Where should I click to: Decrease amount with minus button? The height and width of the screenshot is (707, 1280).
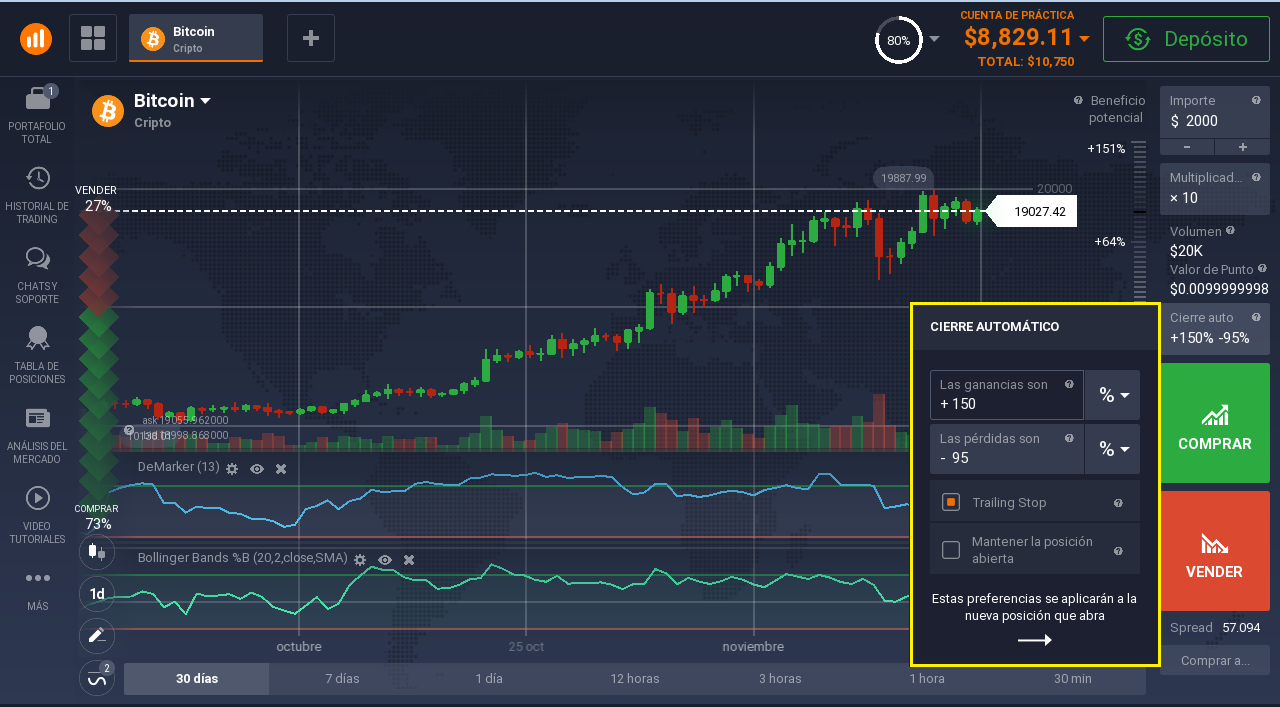[x=1187, y=147]
